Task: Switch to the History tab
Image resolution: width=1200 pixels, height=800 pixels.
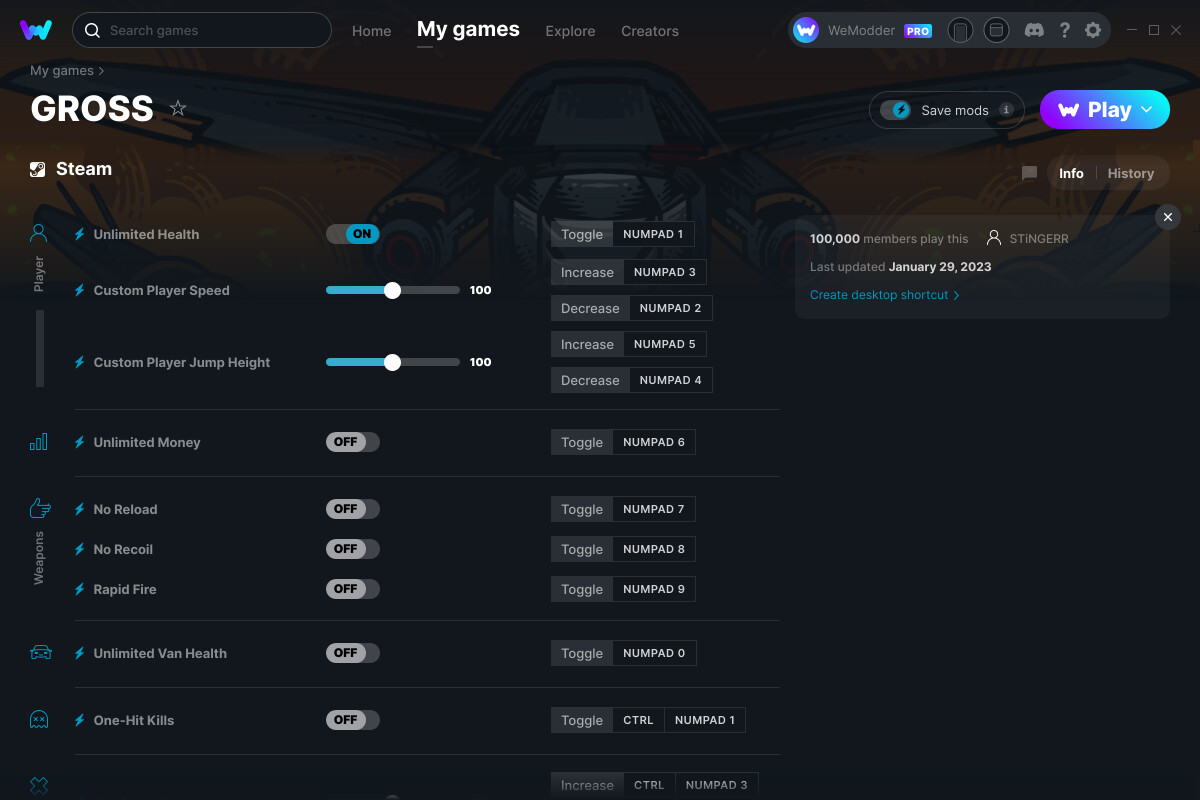Action: pyautogui.click(x=1131, y=173)
